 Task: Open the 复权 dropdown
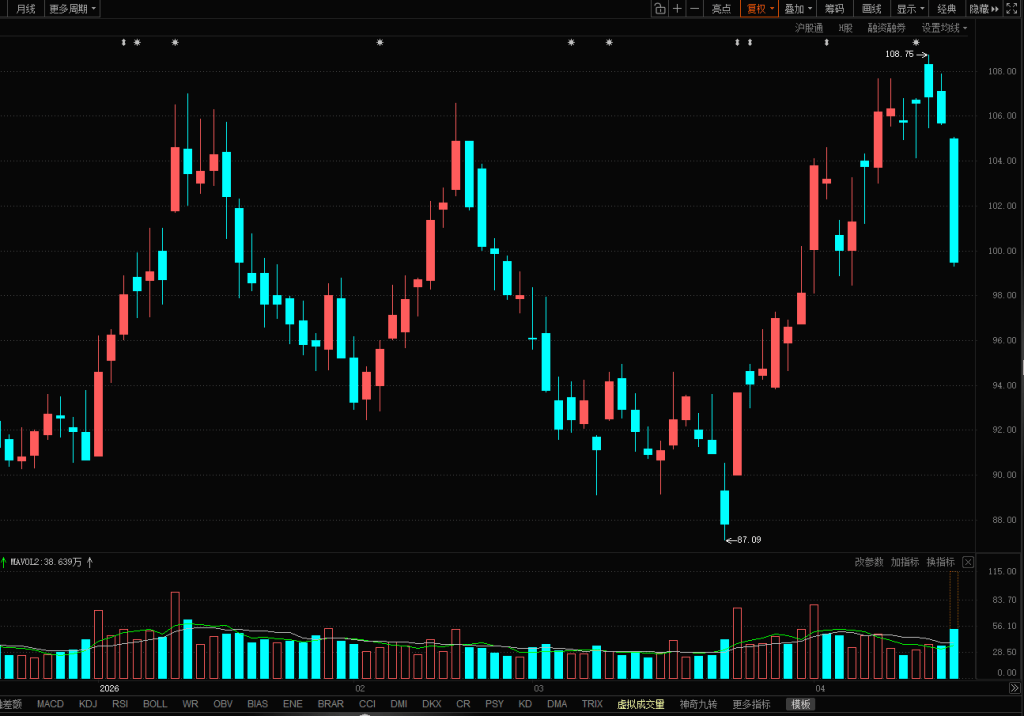(760, 9)
